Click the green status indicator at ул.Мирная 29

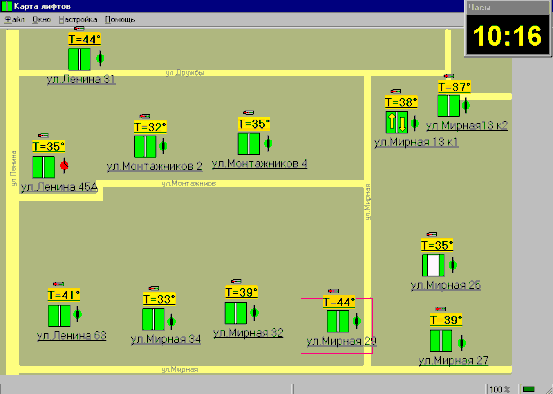[x=357, y=321]
